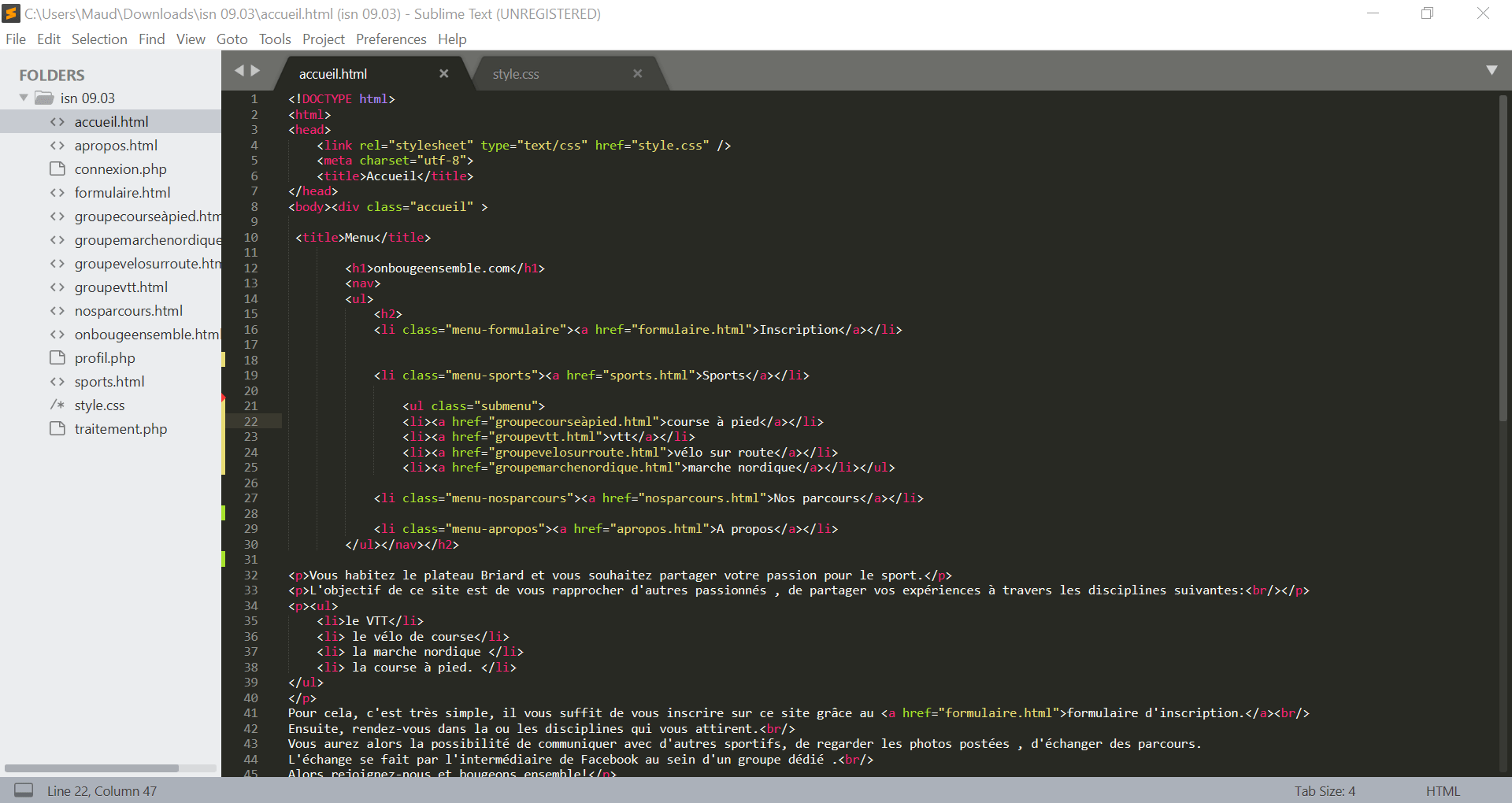Toggle the side bar panel switcher icon
The image size is (1512, 803).
pyautogui.click(x=24, y=790)
